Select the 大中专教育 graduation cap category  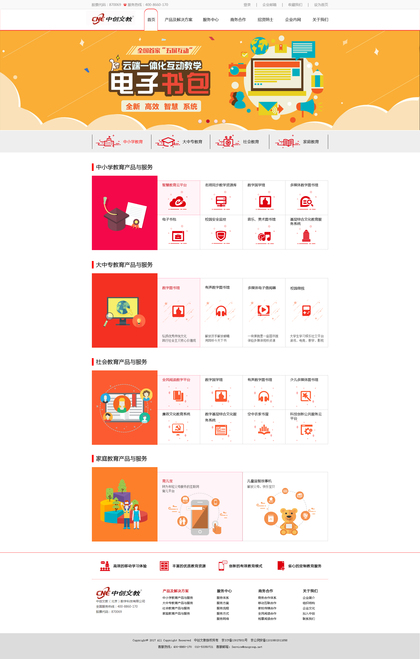pos(180,142)
